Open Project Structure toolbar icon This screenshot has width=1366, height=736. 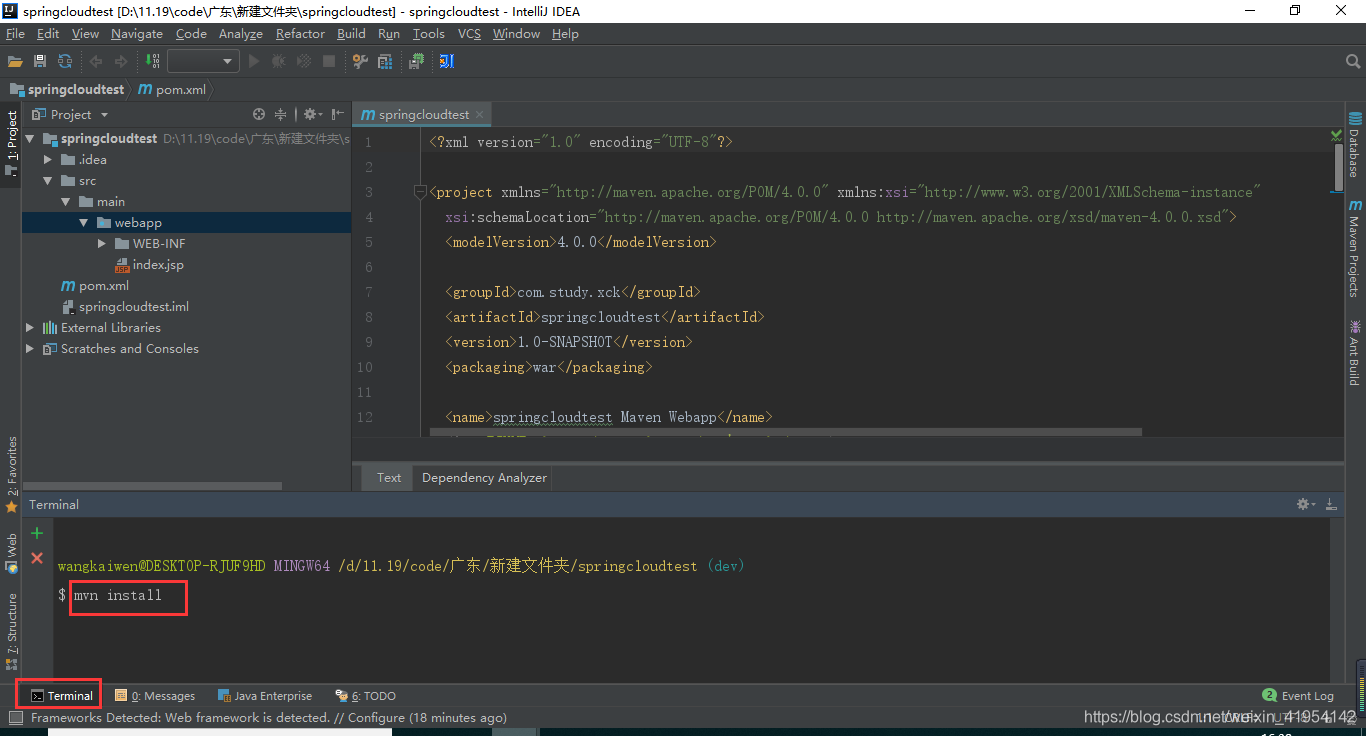tap(385, 62)
